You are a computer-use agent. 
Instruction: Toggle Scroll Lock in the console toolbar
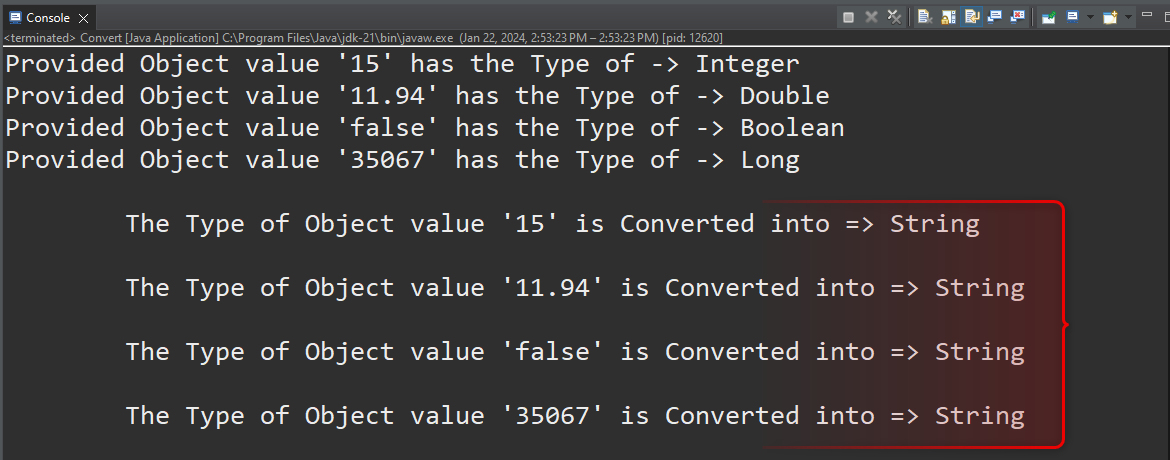click(x=948, y=17)
